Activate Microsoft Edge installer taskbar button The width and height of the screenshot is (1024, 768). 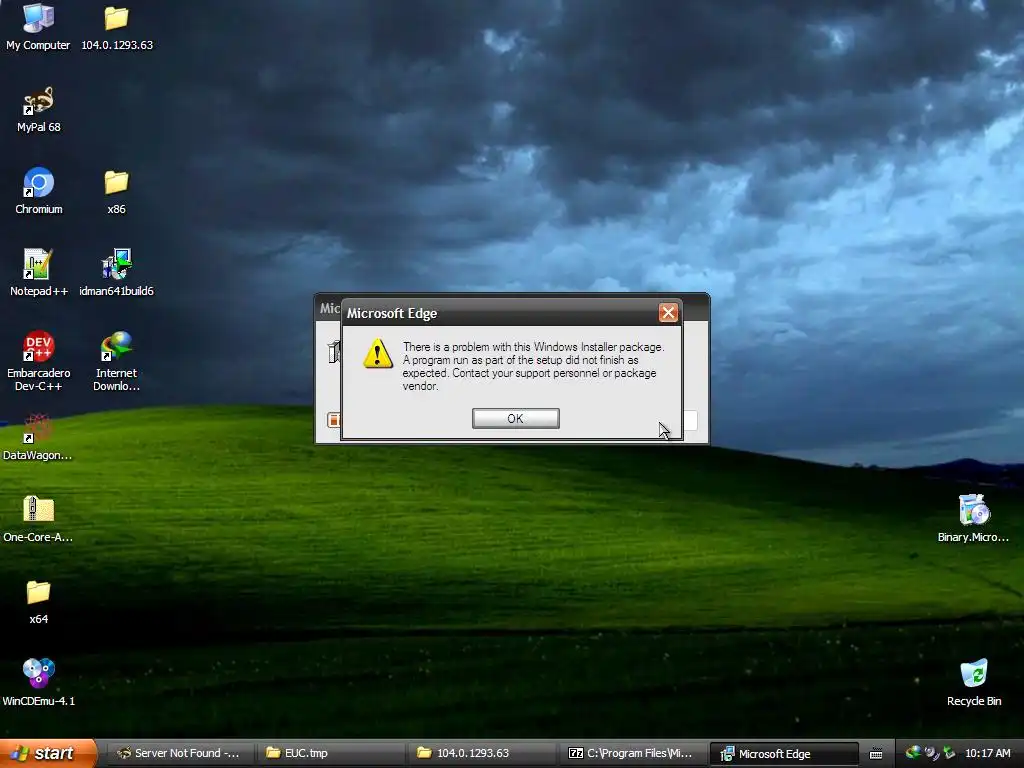point(784,753)
